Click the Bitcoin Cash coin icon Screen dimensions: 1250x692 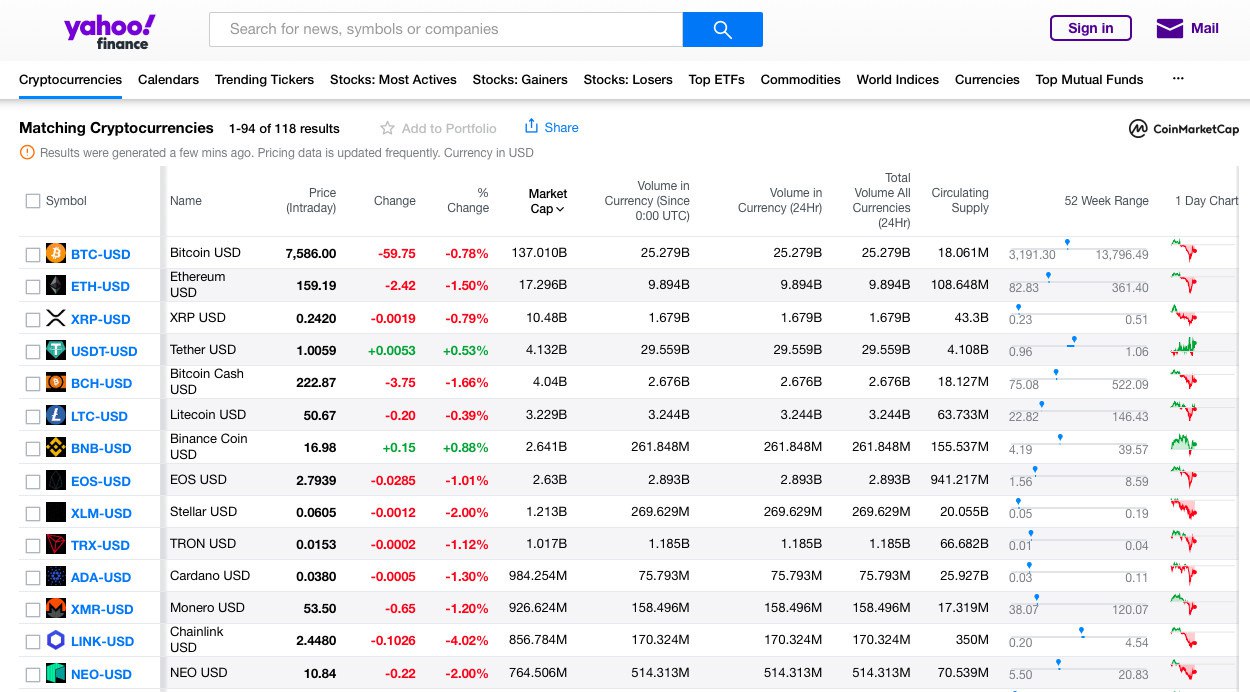point(56,383)
